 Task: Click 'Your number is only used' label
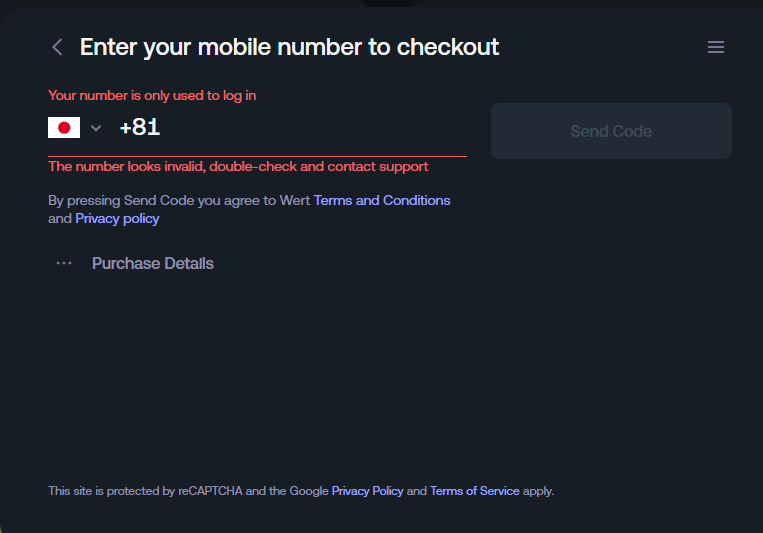tap(152, 95)
